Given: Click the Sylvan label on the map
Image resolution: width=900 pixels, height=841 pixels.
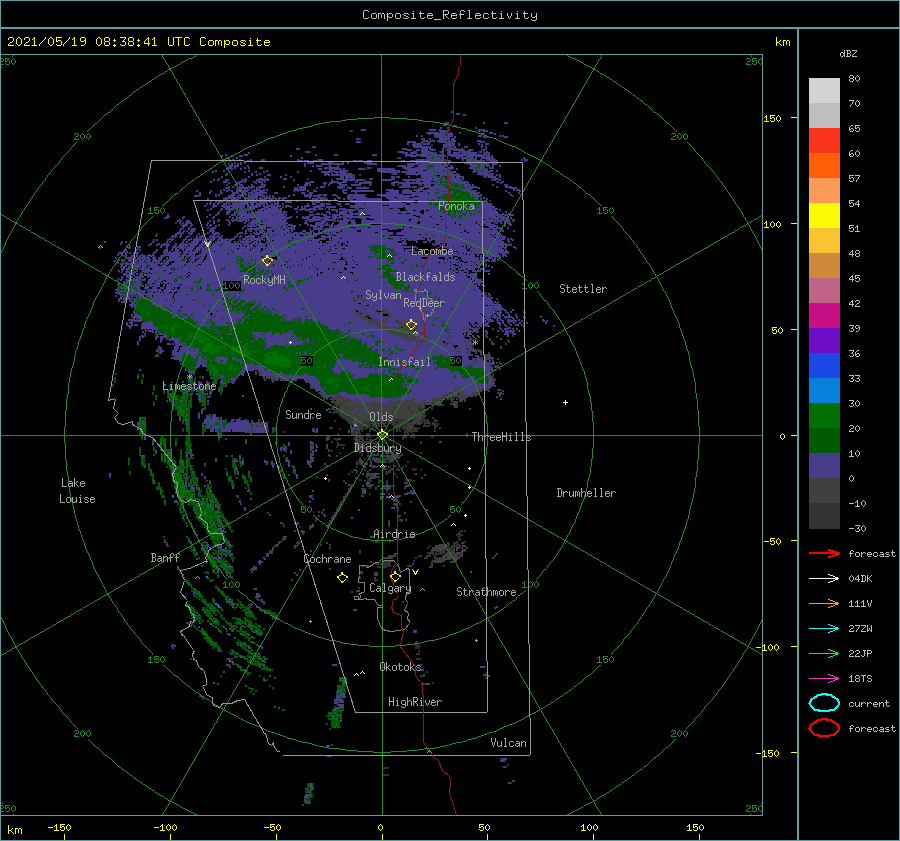Looking at the screenshot, I should pos(383,295).
